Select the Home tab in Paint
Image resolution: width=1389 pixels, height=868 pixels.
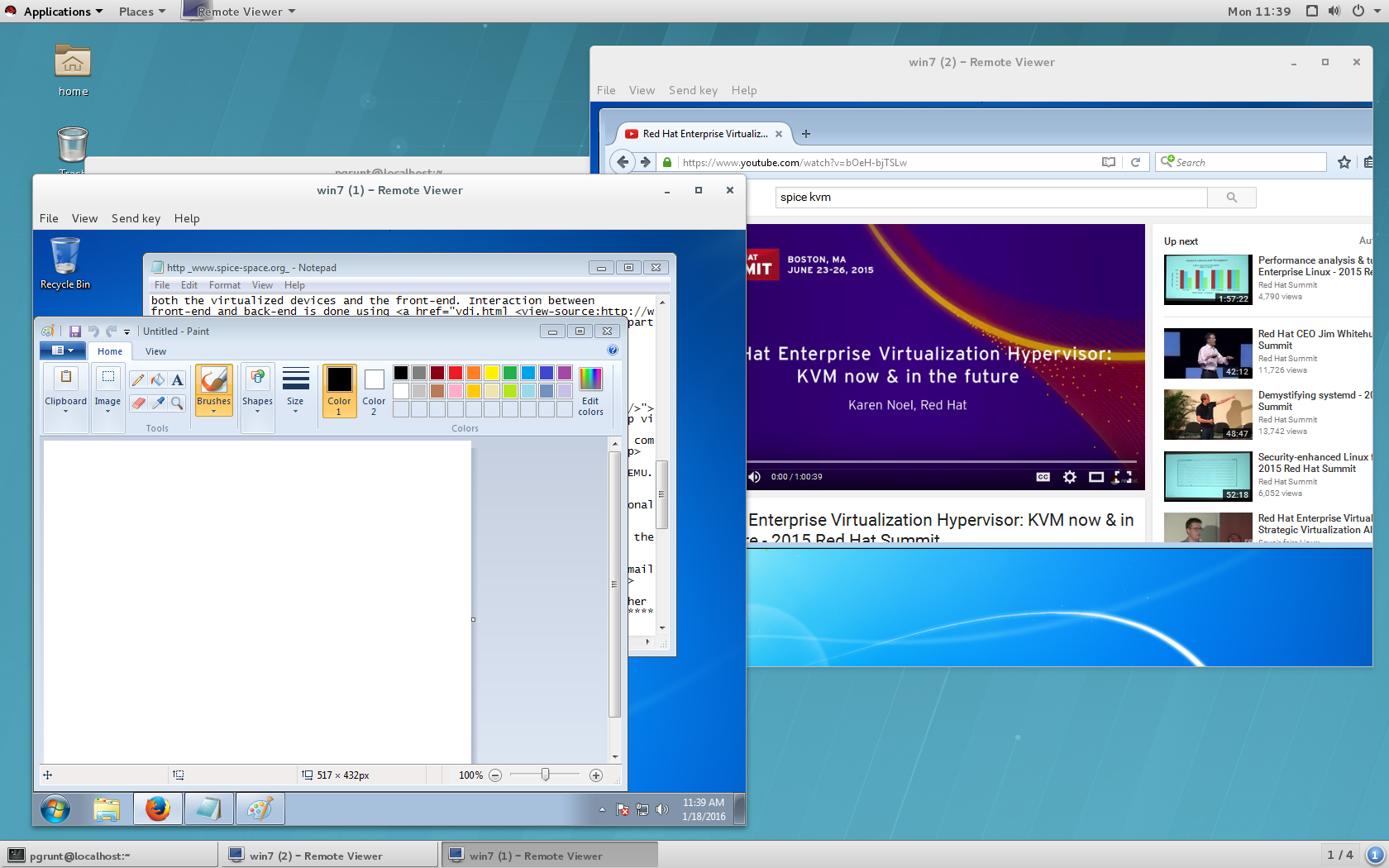(110, 351)
